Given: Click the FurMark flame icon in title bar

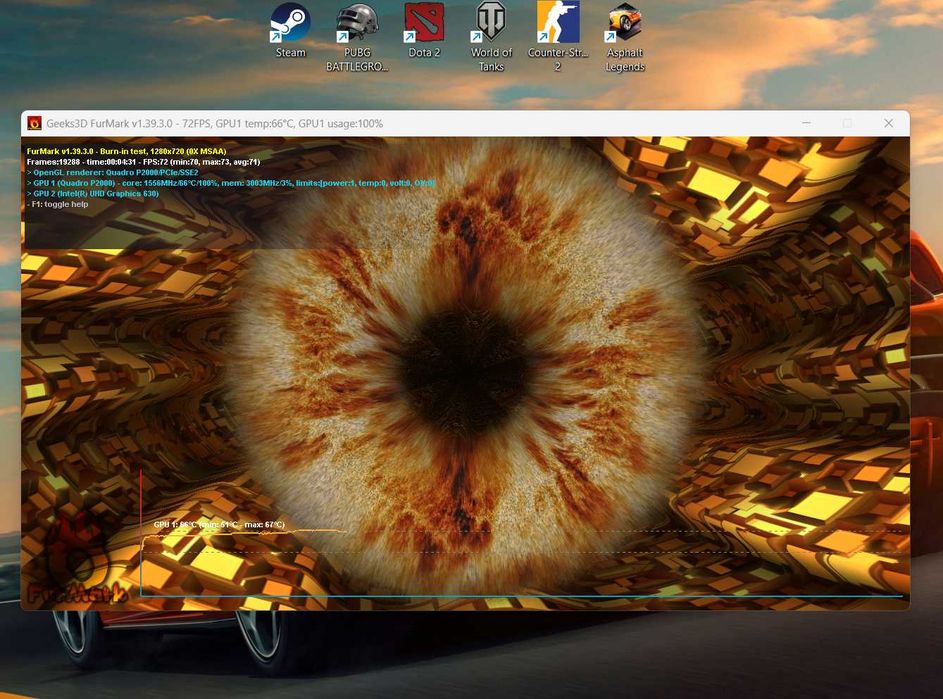Looking at the screenshot, I should coord(35,123).
